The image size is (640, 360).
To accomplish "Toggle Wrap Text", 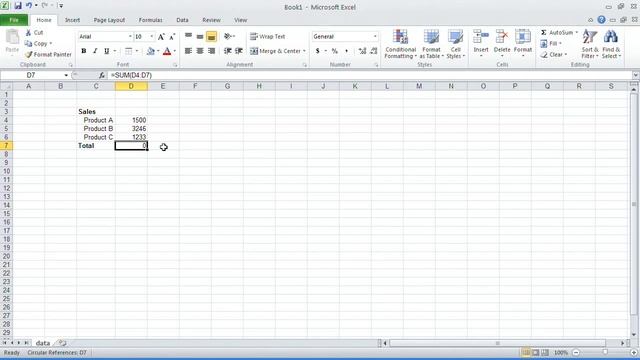I will click(x=267, y=36).
